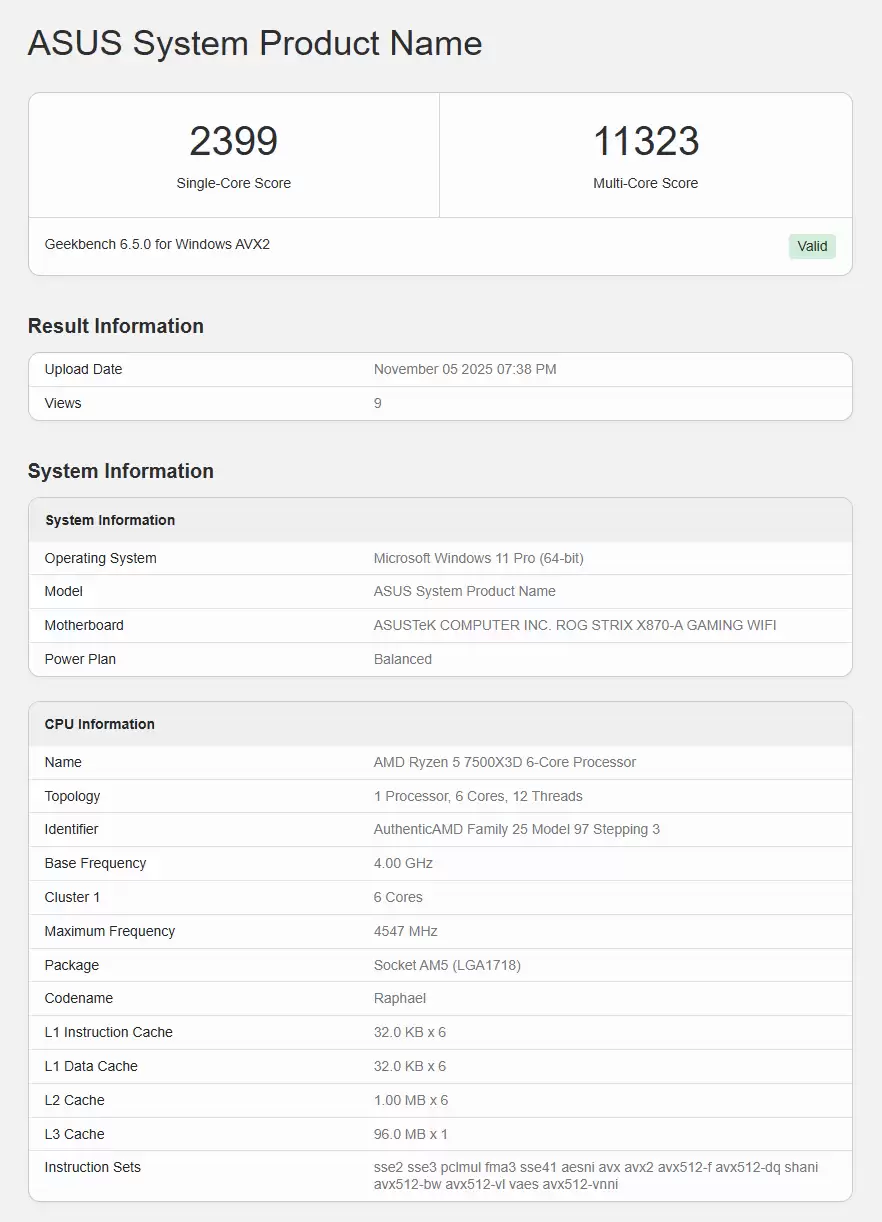The image size is (882, 1222).
Task: Click the 4547 MHz maximum frequency value
Action: (406, 931)
